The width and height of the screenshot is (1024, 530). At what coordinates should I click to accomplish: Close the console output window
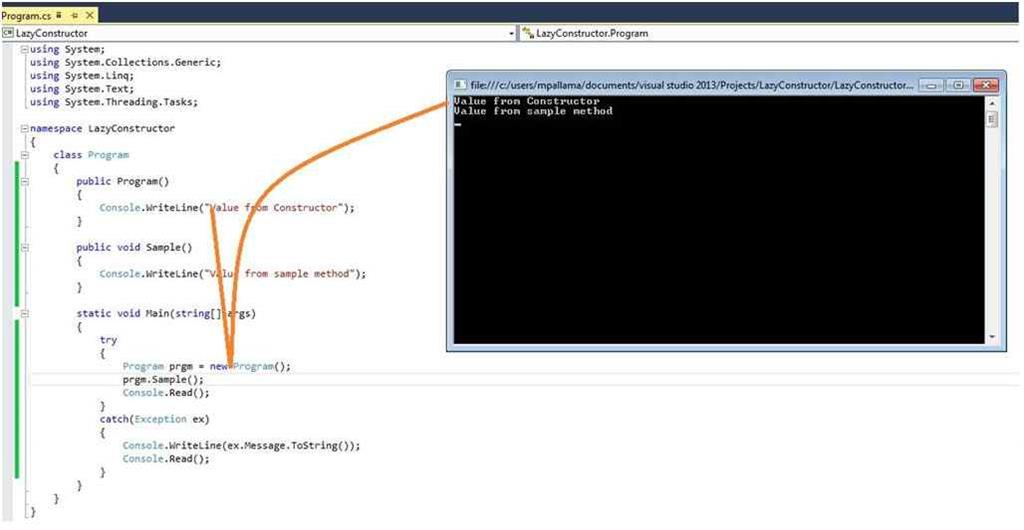[985, 86]
